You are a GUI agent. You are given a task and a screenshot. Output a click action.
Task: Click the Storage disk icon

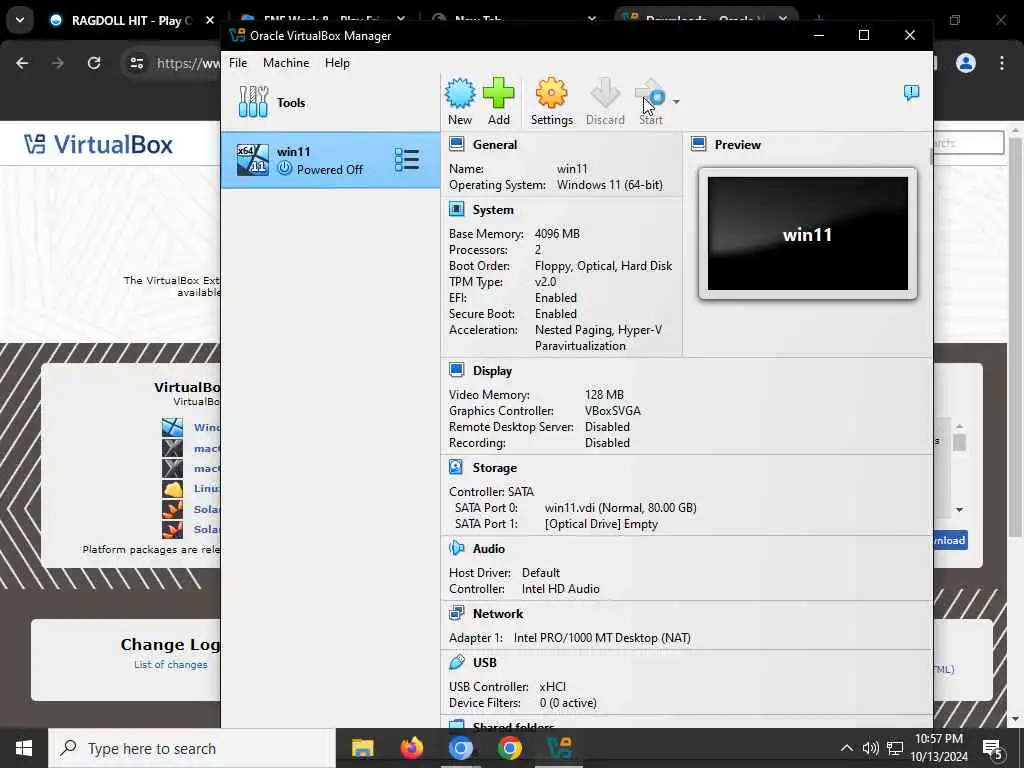(x=456, y=467)
